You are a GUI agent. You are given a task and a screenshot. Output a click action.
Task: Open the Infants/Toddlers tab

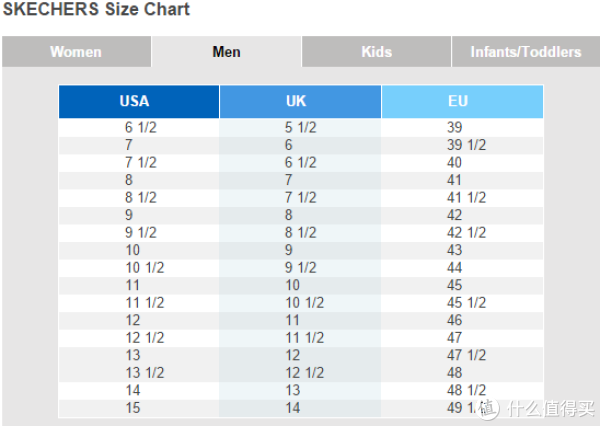click(x=526, y=52)
